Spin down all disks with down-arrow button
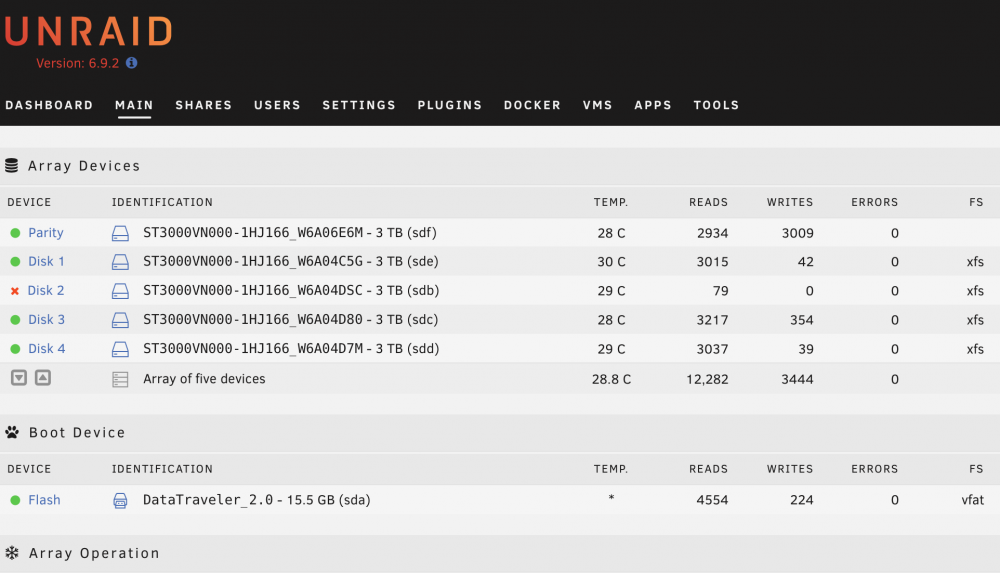Viewport: 1000px width, 573px height. coord(19,378)
